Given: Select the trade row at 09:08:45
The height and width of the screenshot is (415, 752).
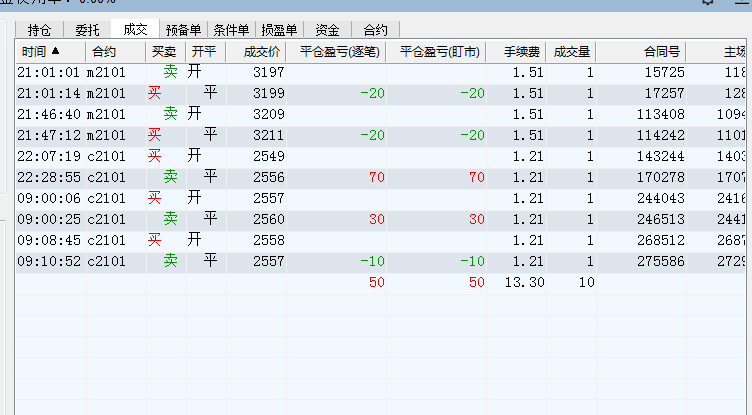Looking at the screenshot, I should (x=380, y=240).
